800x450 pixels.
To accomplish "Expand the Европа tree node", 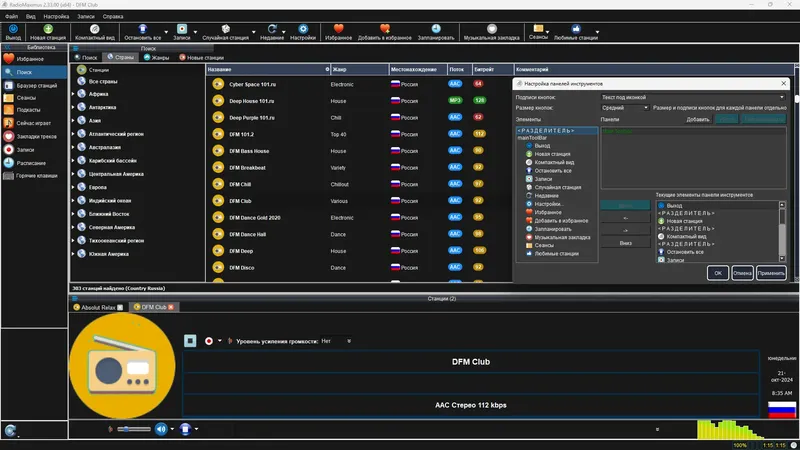I will pos(73,187).
